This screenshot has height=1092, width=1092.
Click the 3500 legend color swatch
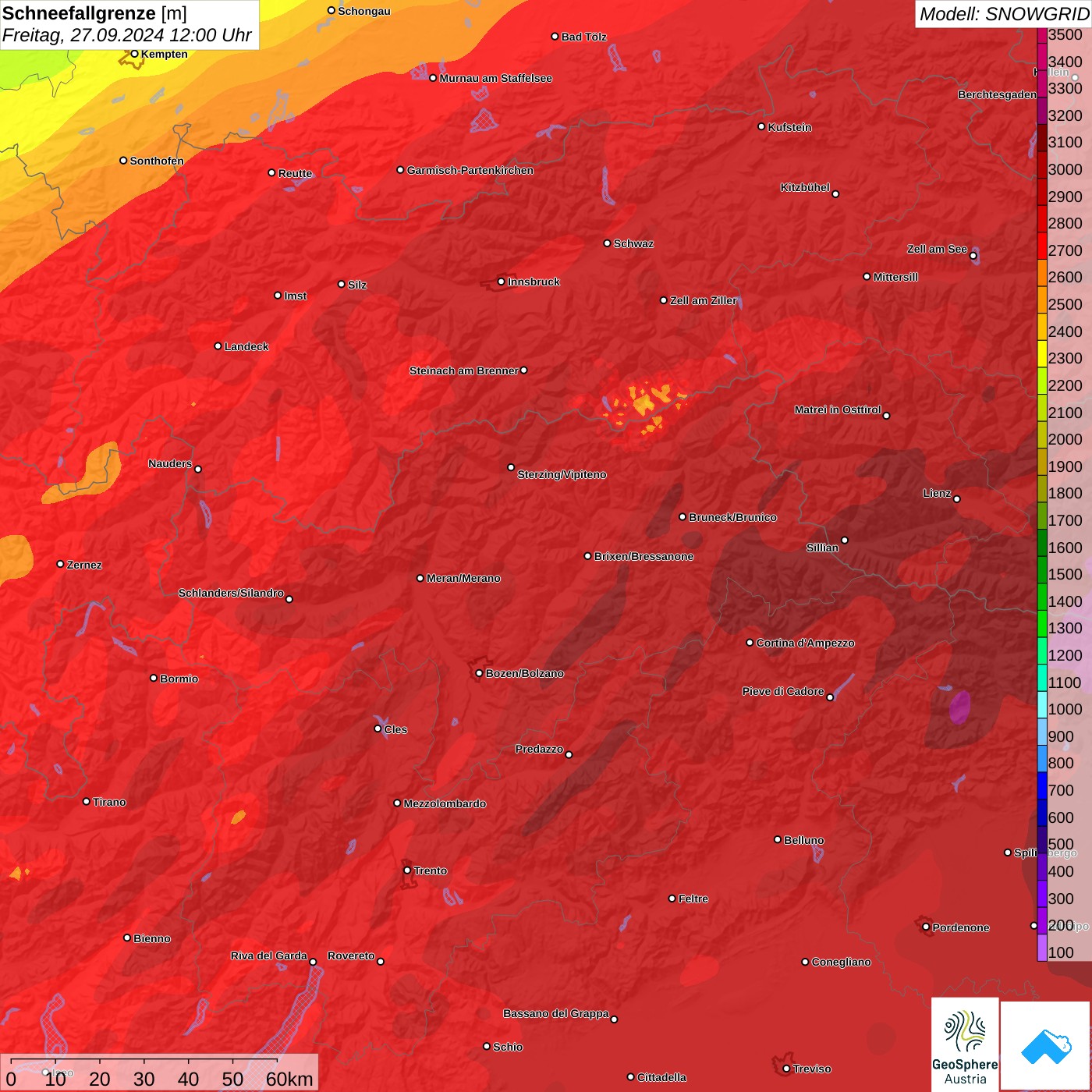[1042, 35]
